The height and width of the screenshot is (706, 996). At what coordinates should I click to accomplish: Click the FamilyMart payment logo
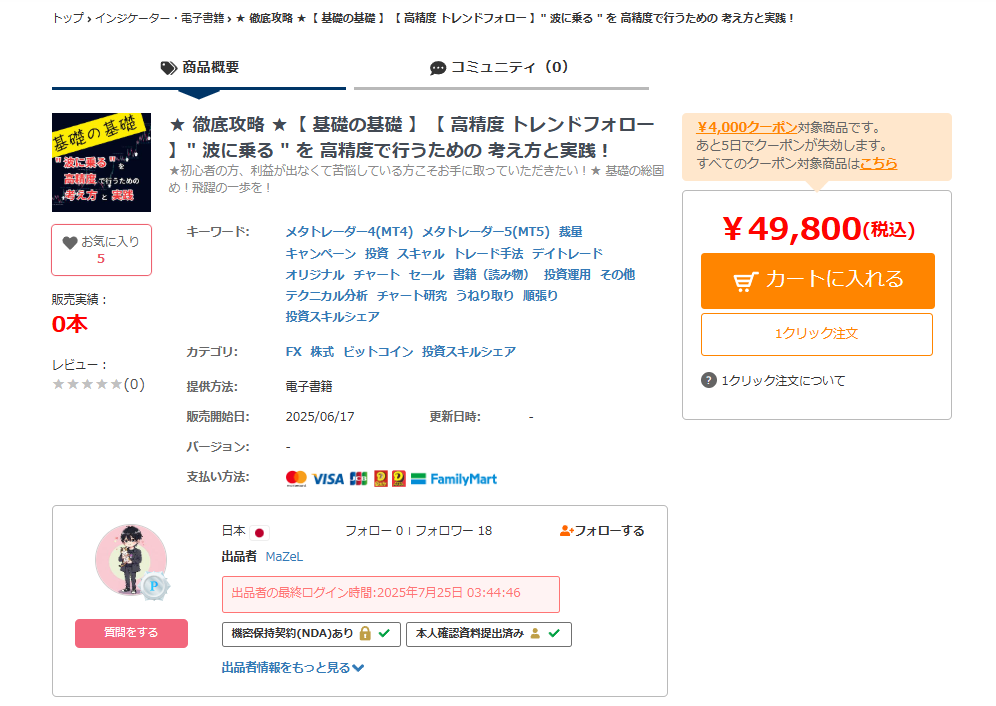pos(454,479)
